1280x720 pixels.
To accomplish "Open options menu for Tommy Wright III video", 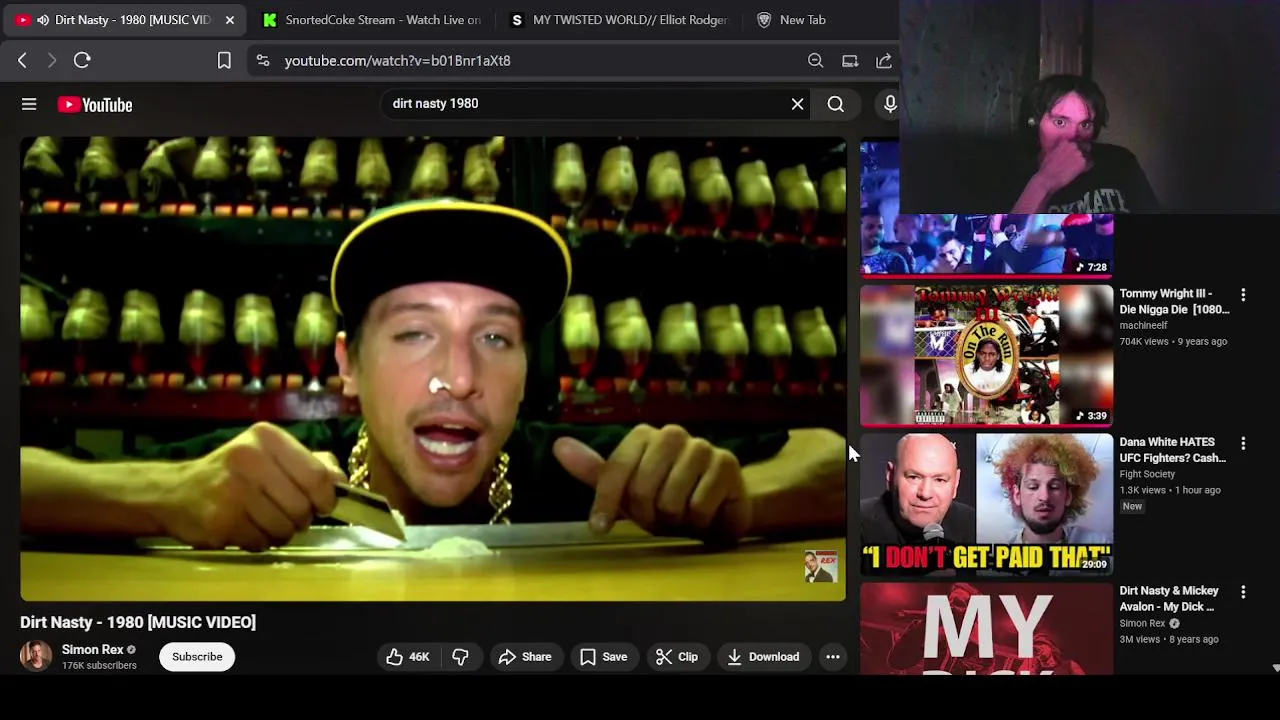I will 1243,295.
